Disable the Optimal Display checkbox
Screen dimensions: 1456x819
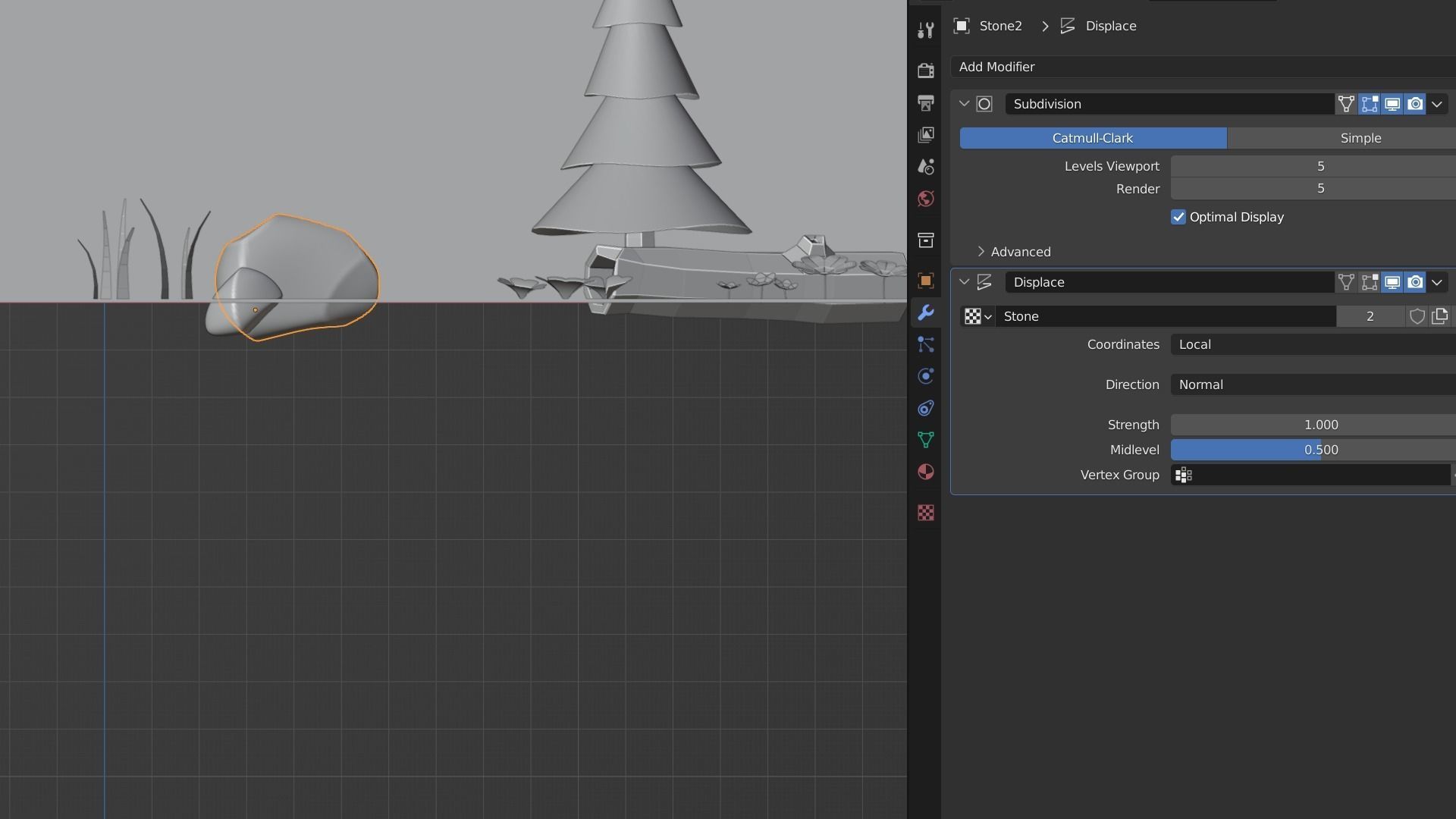(1178, 218)
